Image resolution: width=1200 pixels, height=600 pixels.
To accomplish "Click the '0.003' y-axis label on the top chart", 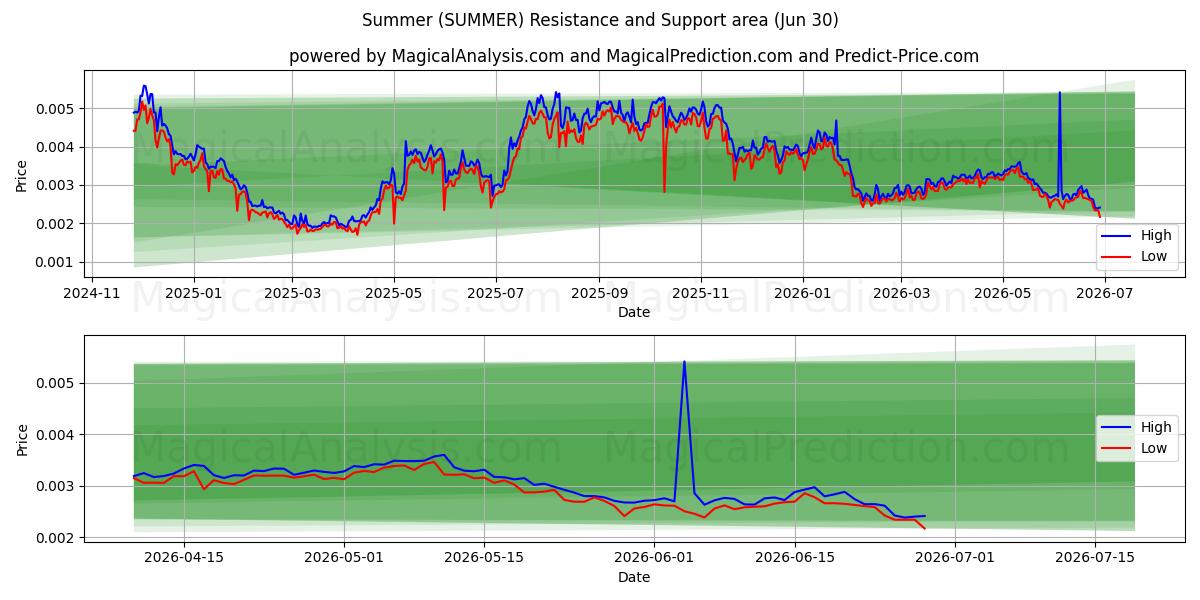I will coord(57,185).
